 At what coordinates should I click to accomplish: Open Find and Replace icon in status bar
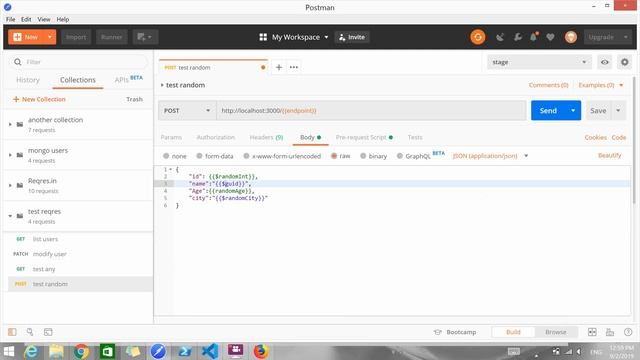click(x=30, y=332)
